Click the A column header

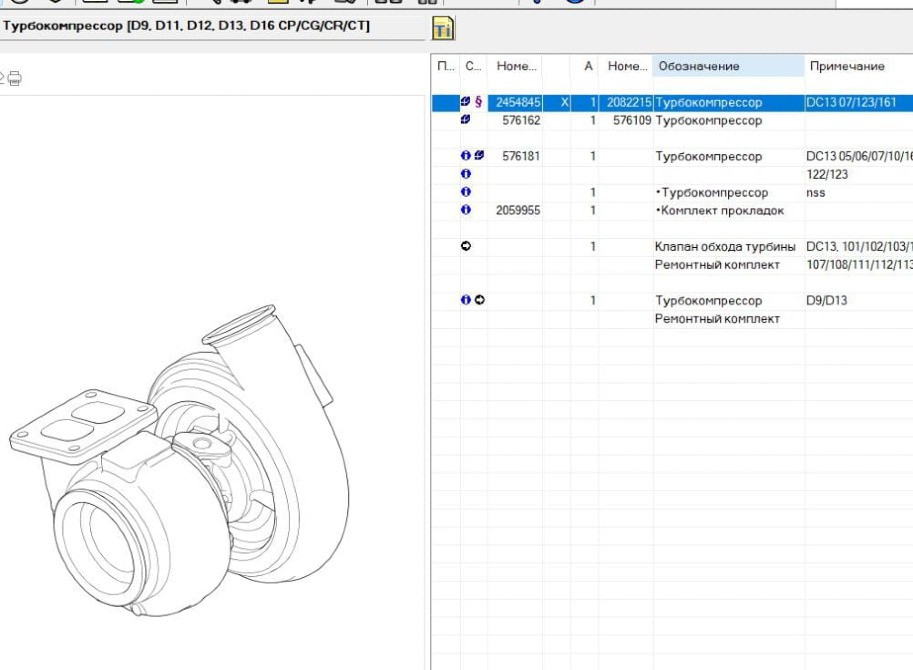tap(589, 66)
